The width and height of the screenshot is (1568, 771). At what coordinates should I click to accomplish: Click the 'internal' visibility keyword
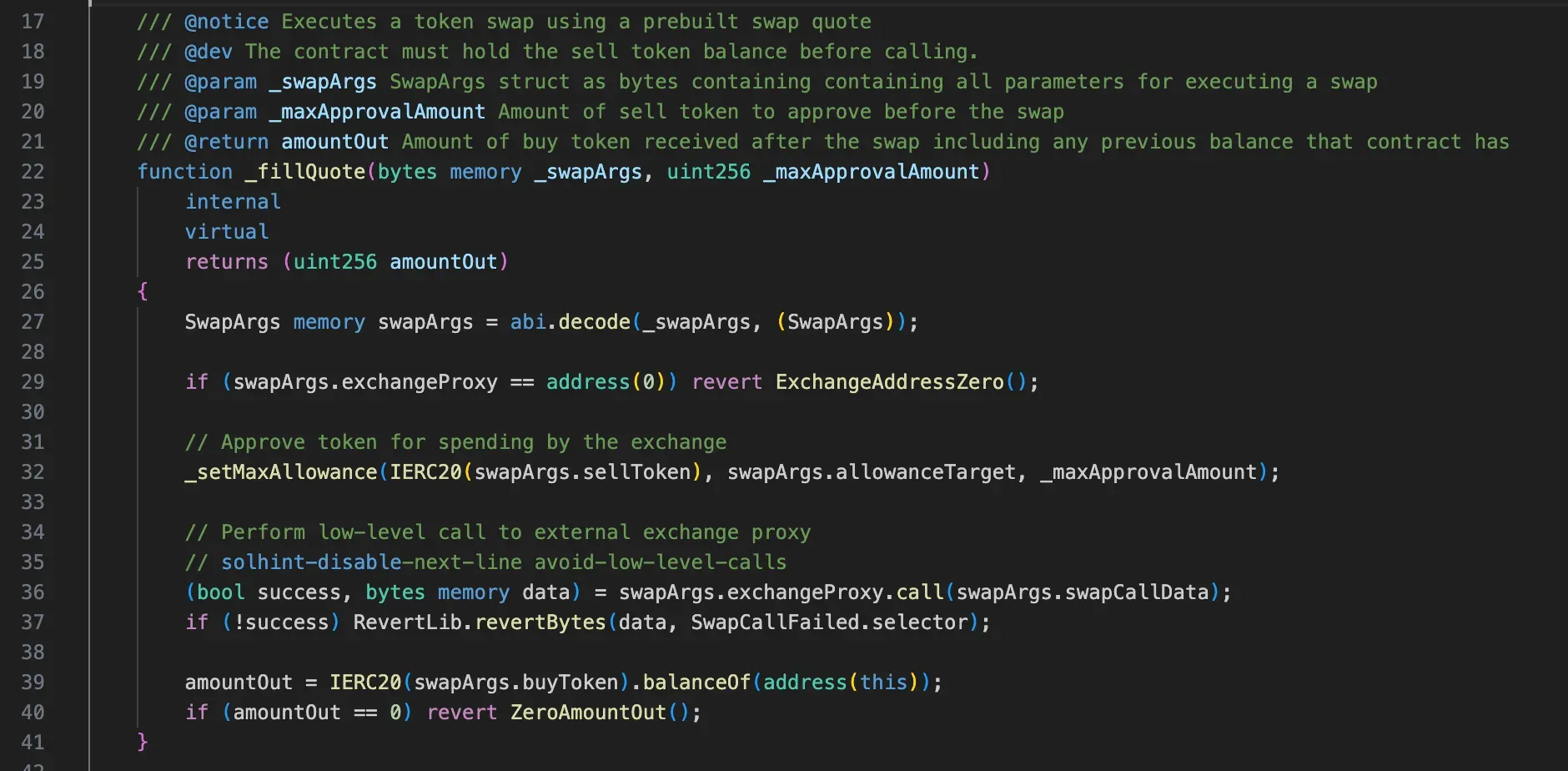point(233,202)
